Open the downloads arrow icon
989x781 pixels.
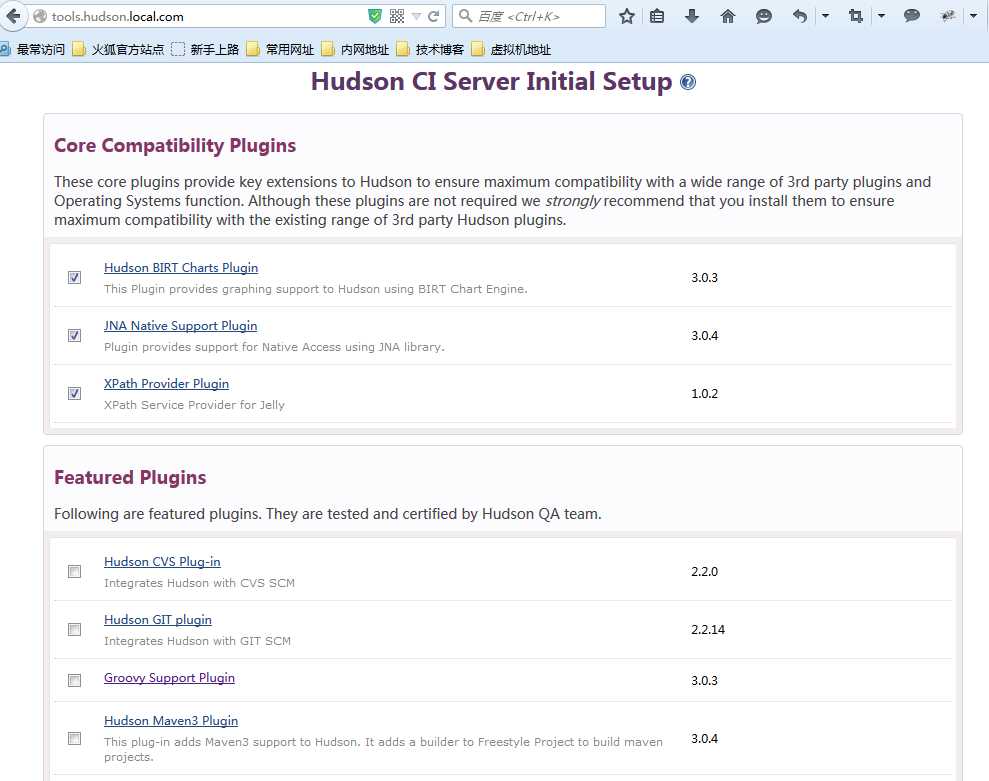pyautogui.click(x=692, y=16)
